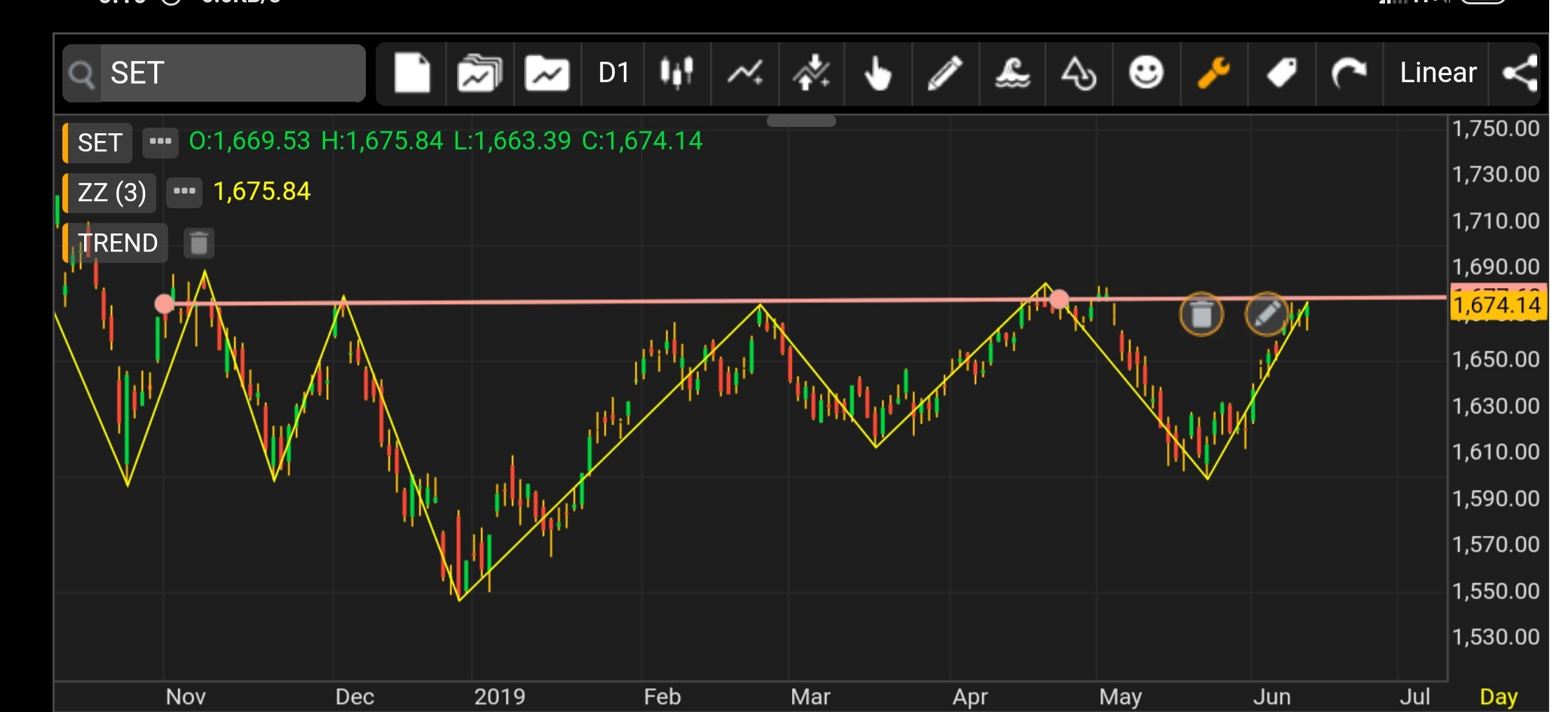The image size is (1568, 712).
Task: Tap the Day interval label
Action: (1499, 697)
